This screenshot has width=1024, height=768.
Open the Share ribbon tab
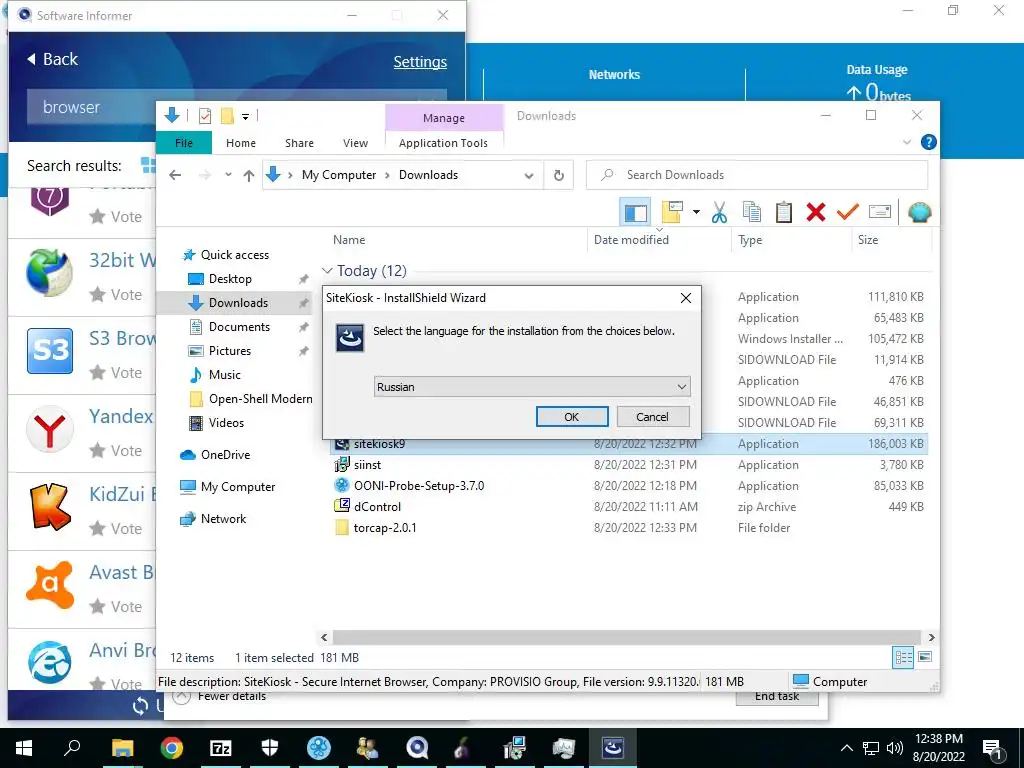pos(299,143)
